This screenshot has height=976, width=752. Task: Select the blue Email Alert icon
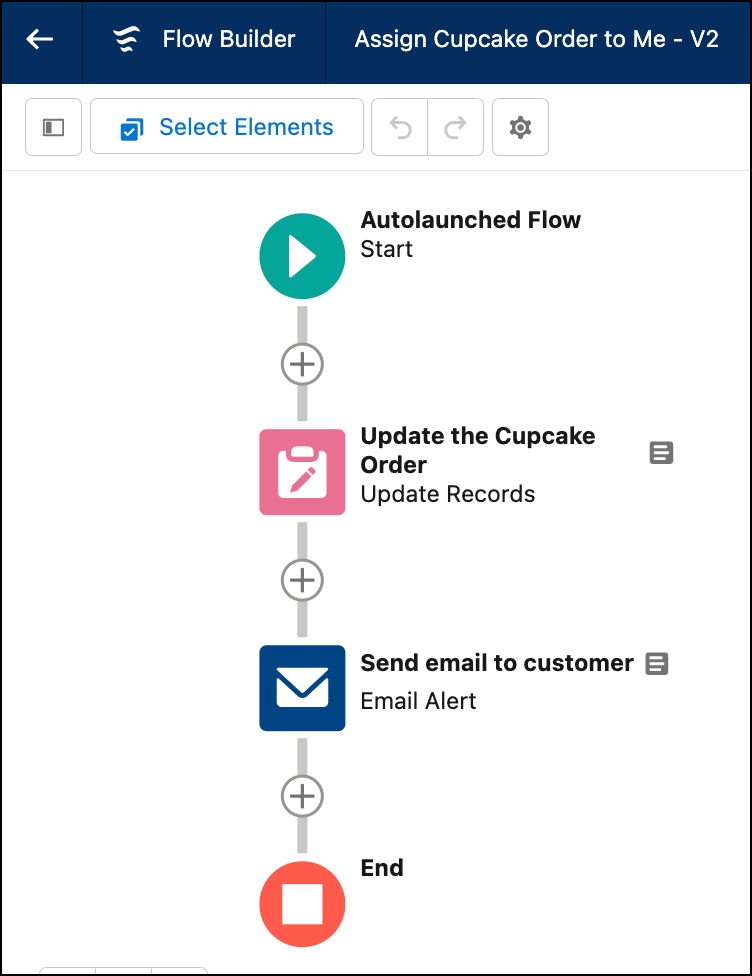pos(303,688)
